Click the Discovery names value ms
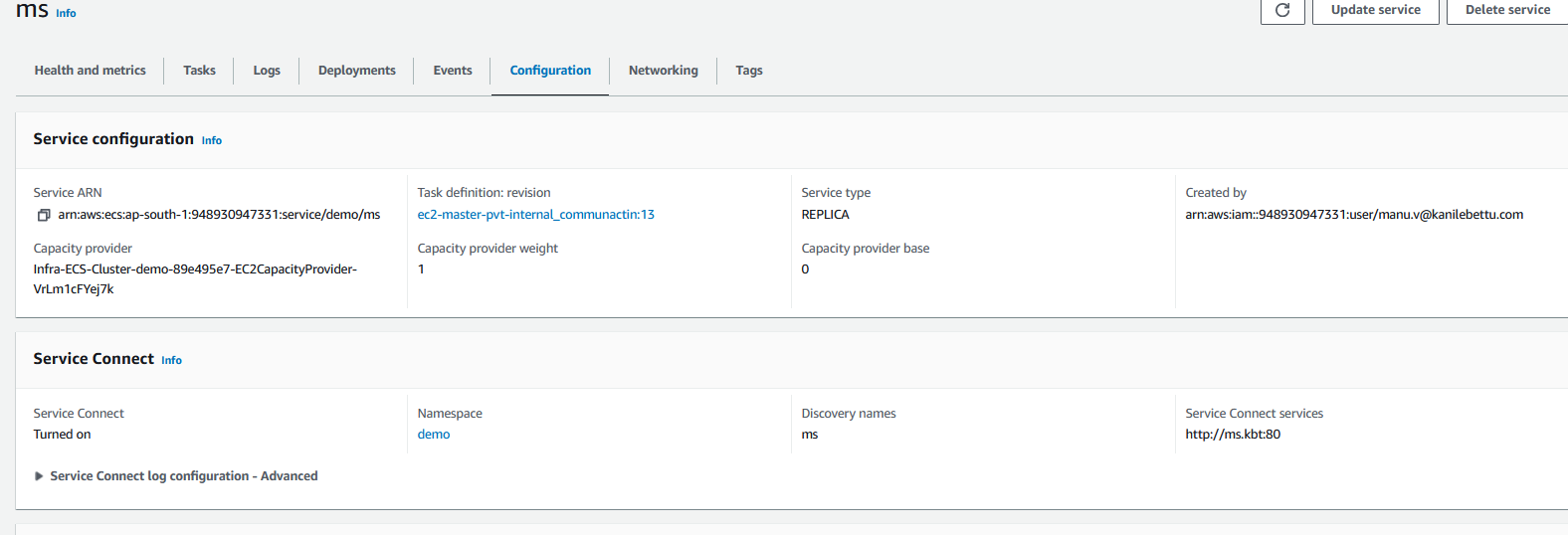This screenshot has height=535, width=1568. click(810, 435)
